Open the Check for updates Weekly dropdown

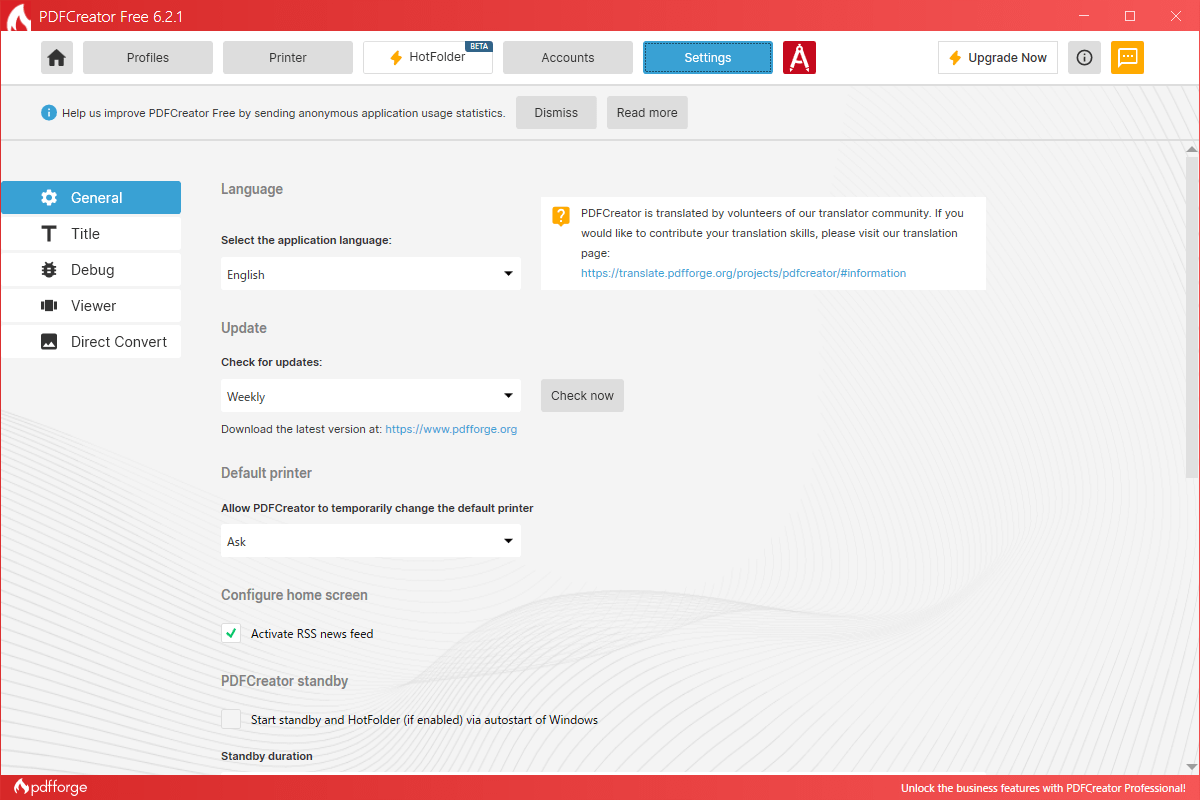coord(370,396)
